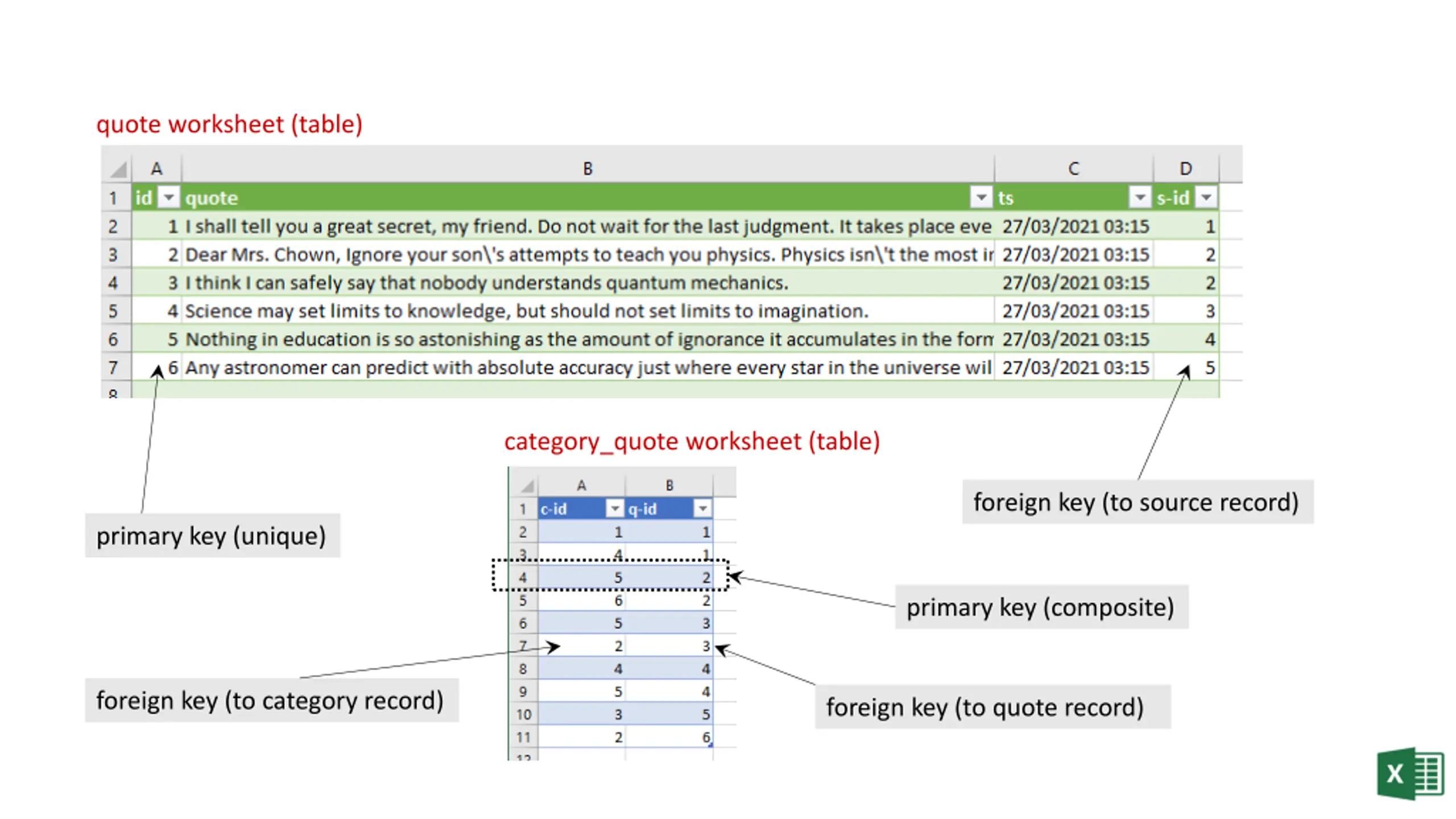Screen dimensions: 1456x819
Task: Click the 'primary key (composite)' label
Action: (x=1040, y=607)
